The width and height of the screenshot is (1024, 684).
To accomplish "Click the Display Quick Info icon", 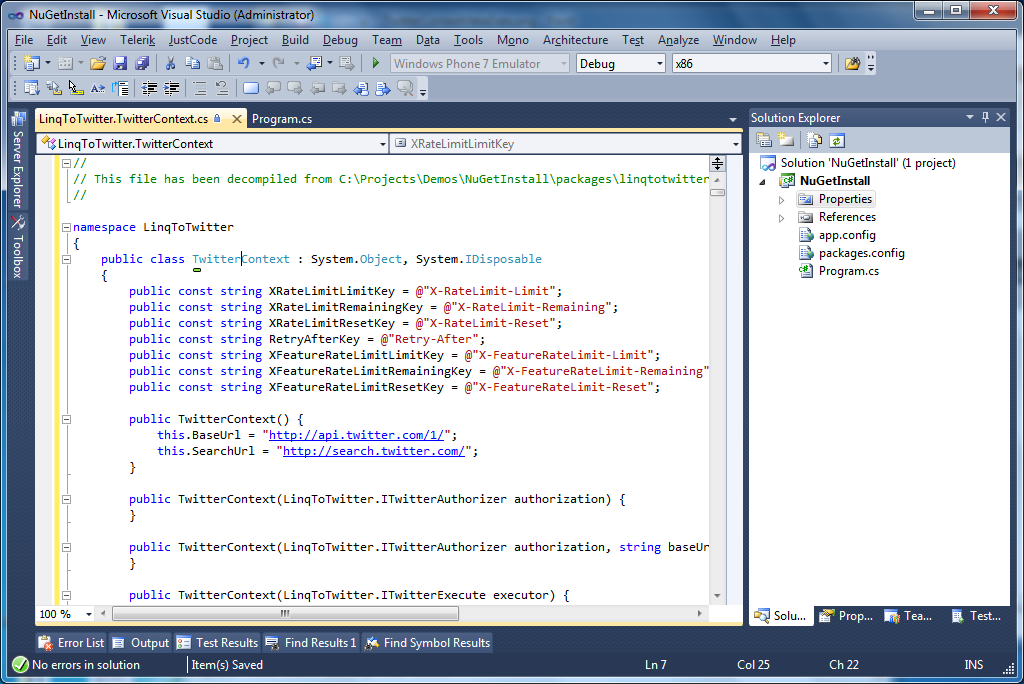I will (x=76, y=88).
